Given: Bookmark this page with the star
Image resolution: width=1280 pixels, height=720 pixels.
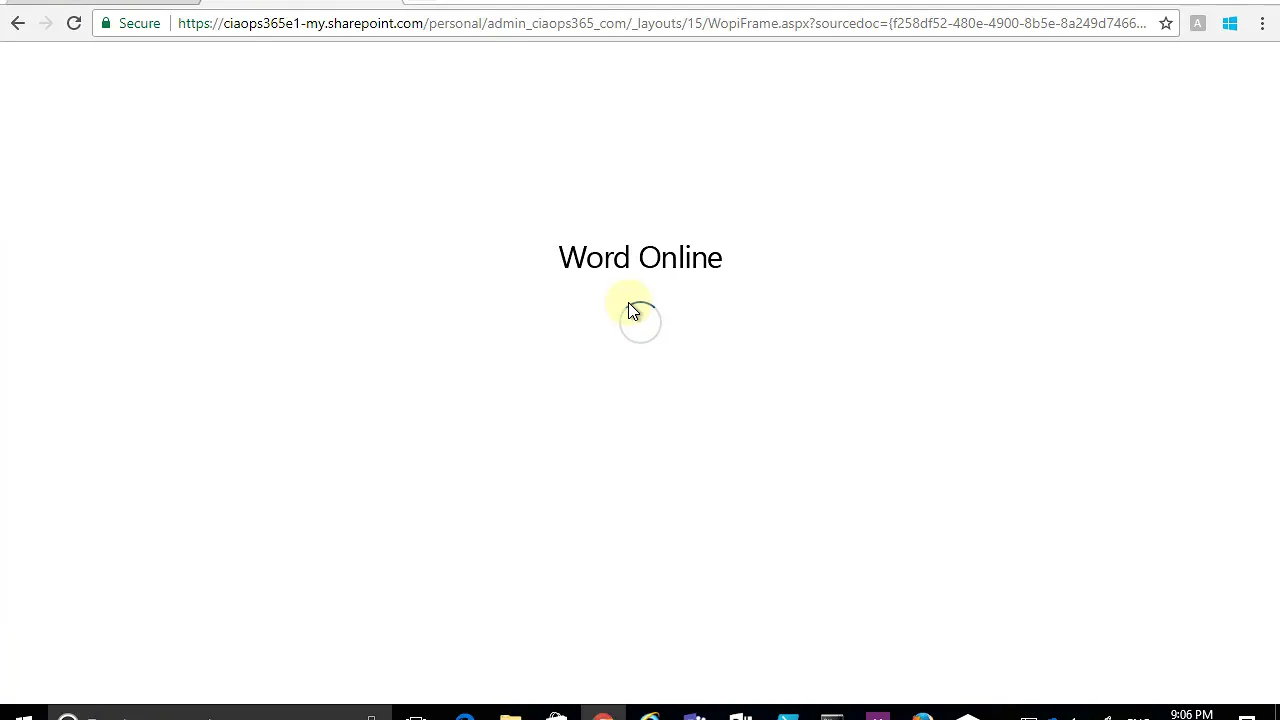Looking at the screenshot, I should coord(1166,23).
